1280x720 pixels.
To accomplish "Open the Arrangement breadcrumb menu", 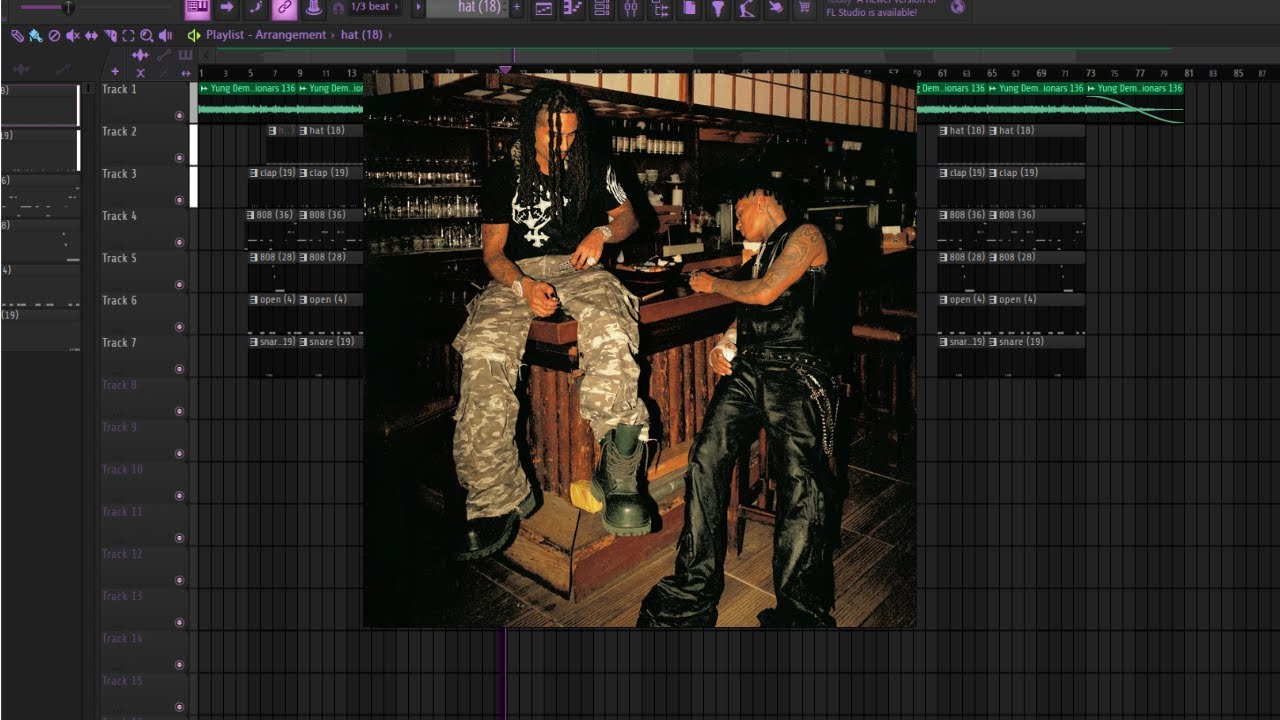I will [x=290, y=35].
